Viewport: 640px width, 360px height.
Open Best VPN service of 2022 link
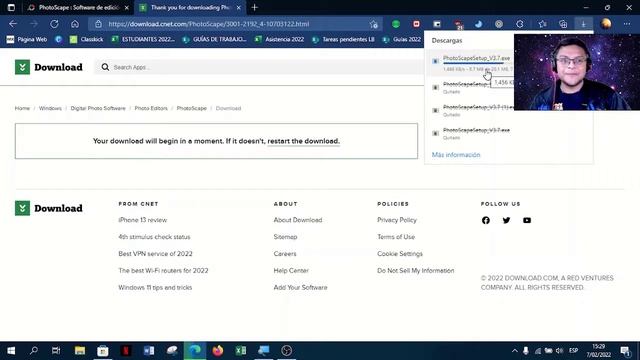click(155, 253)
